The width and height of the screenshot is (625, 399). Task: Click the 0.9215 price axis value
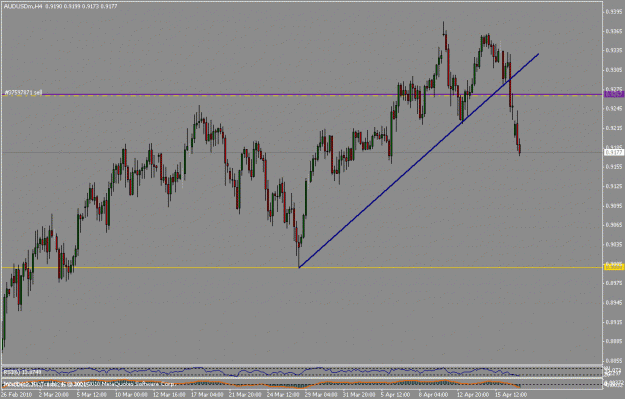[x=614, y=128]
